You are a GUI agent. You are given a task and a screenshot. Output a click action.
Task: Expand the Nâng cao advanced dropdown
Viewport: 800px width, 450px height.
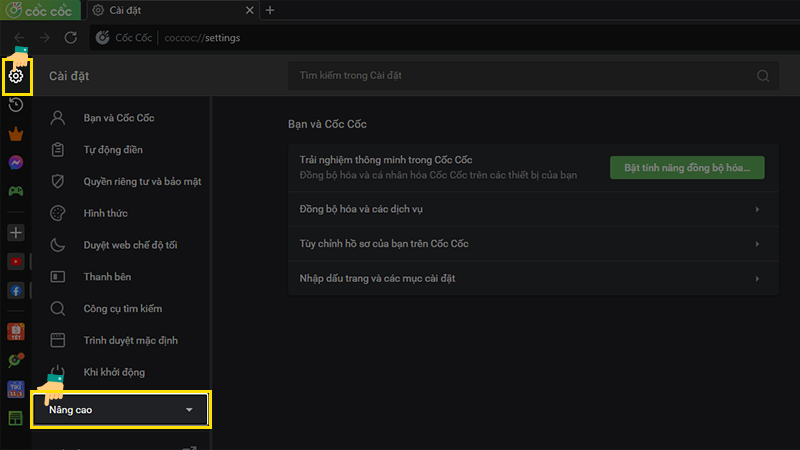click(x=121, y=410)
